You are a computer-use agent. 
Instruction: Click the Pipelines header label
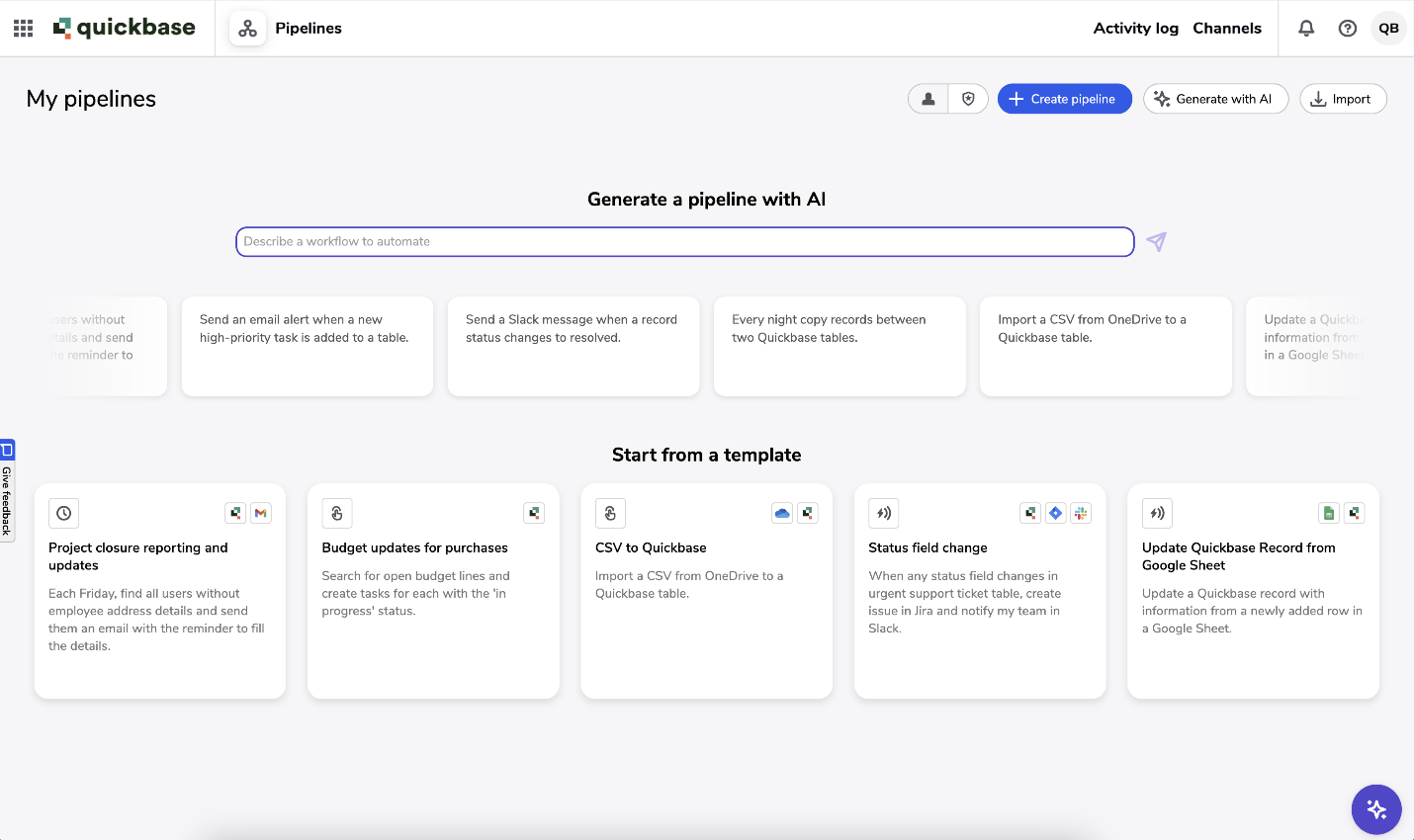click(x=309, y=29)
